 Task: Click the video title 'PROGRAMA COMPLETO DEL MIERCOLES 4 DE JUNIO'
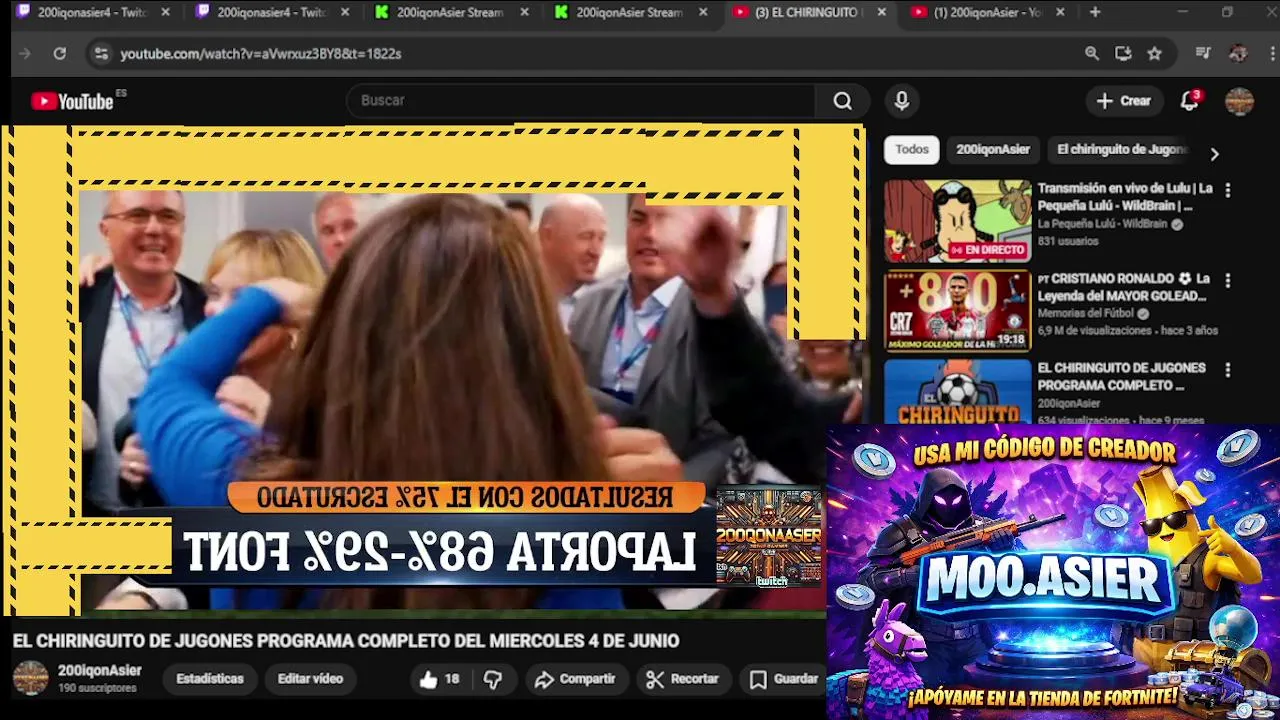[x=467, y=641]
